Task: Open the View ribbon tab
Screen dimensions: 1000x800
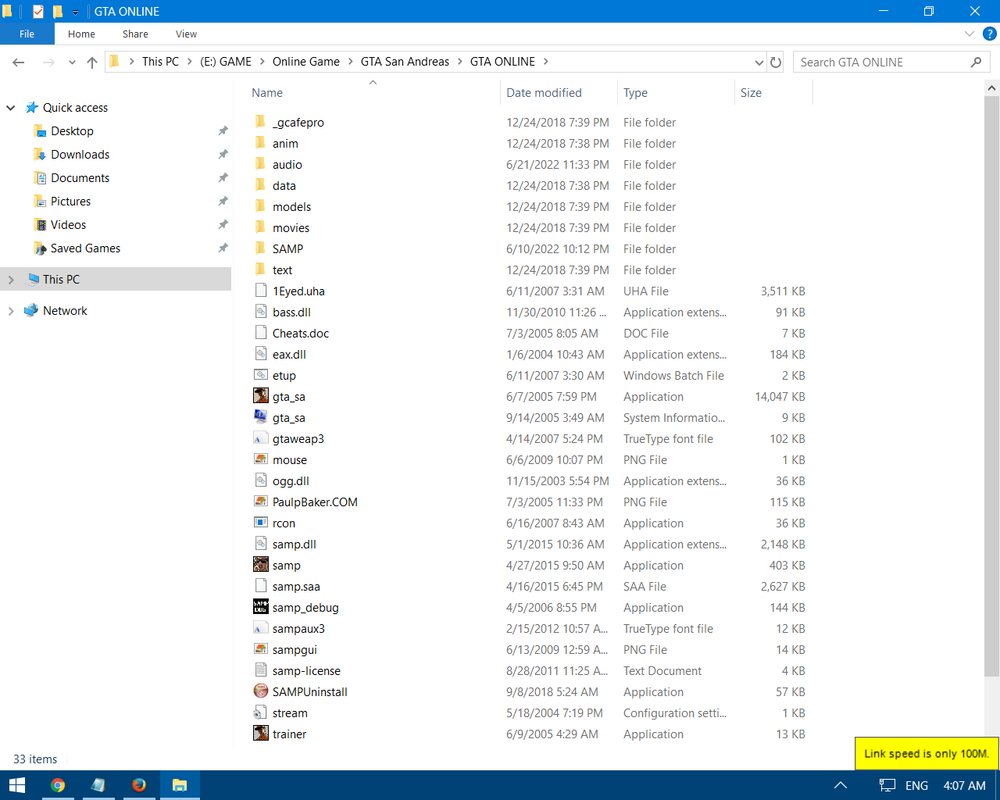Action: tap(186, 34)
